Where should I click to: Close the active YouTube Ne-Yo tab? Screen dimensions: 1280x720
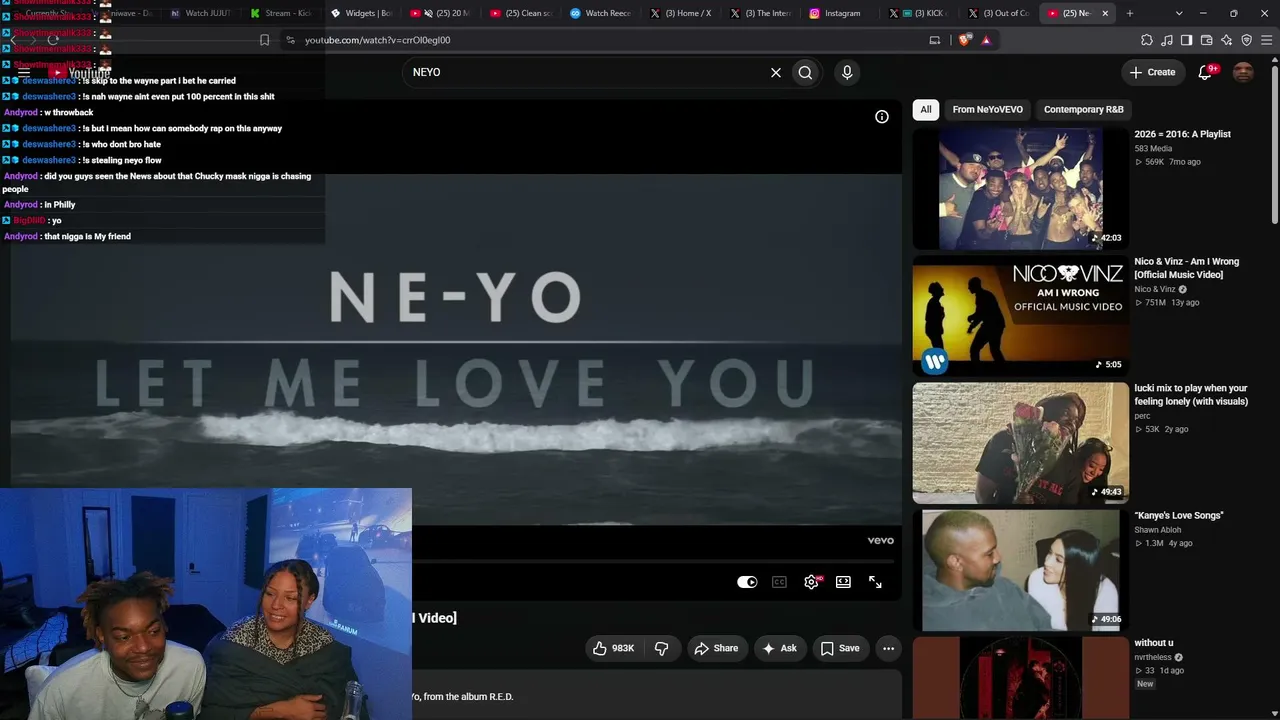point(1105,13)
